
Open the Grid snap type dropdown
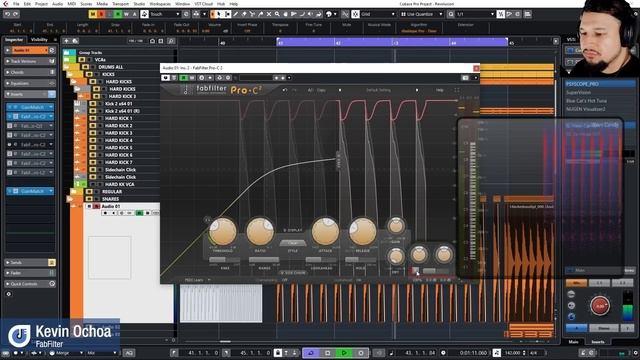378,14
